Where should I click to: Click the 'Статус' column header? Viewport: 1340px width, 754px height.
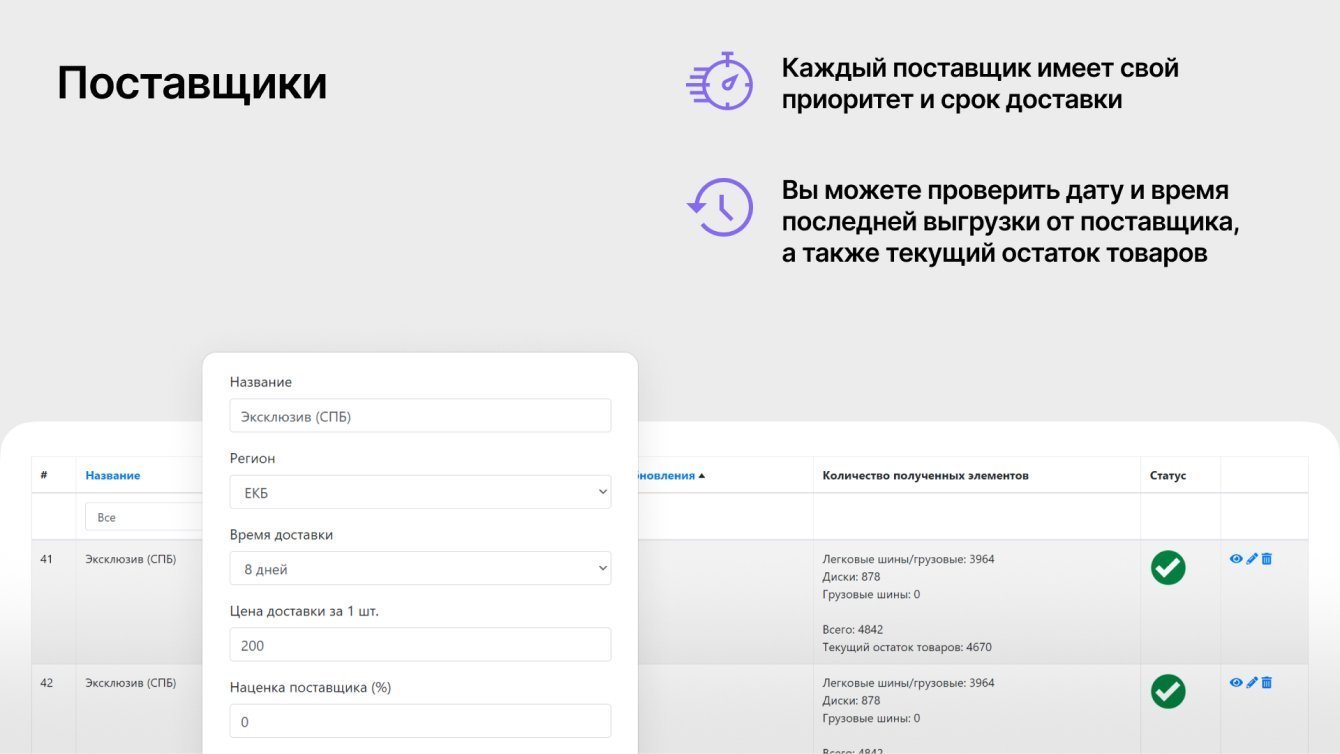[1168, 475]
